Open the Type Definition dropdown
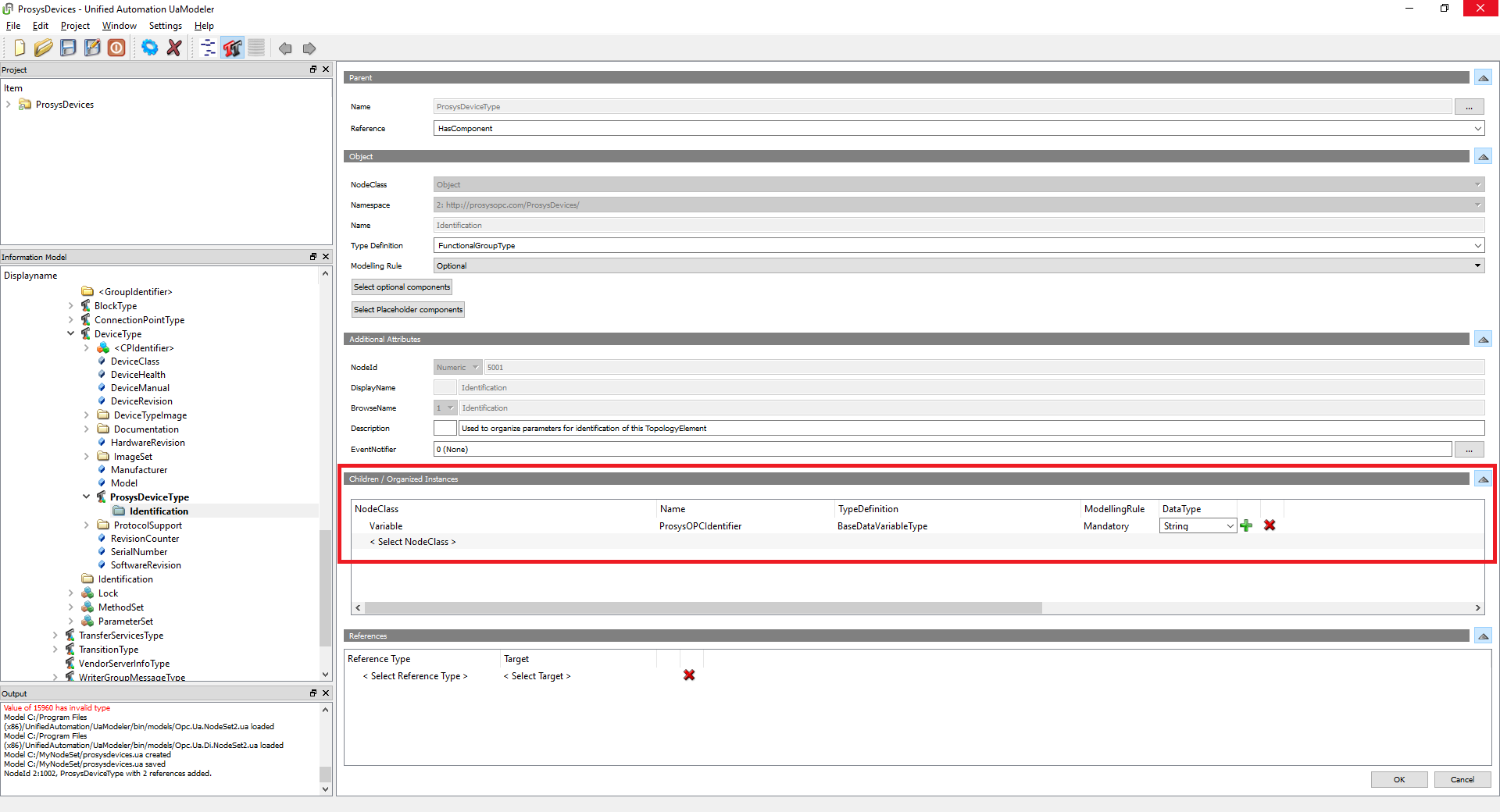 [x=1477, y=246]
